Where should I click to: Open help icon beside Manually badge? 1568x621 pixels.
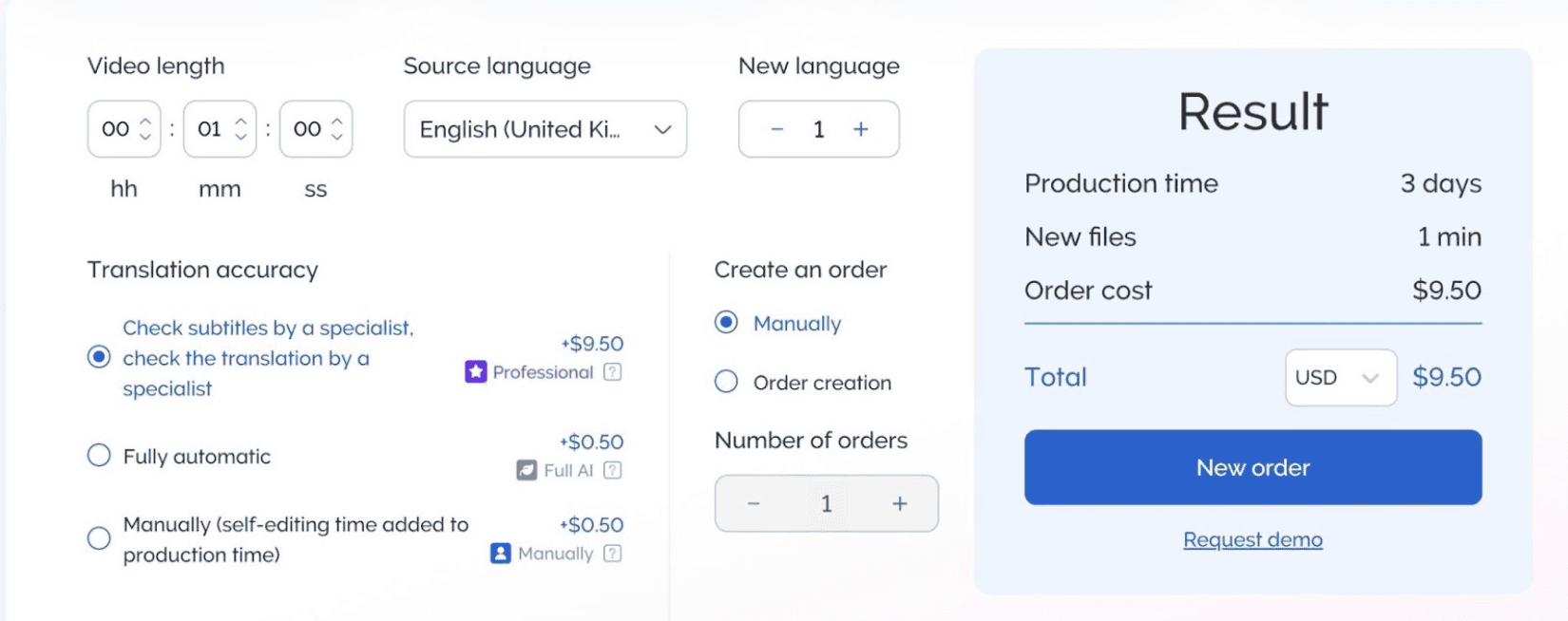(x=613, y=554)
